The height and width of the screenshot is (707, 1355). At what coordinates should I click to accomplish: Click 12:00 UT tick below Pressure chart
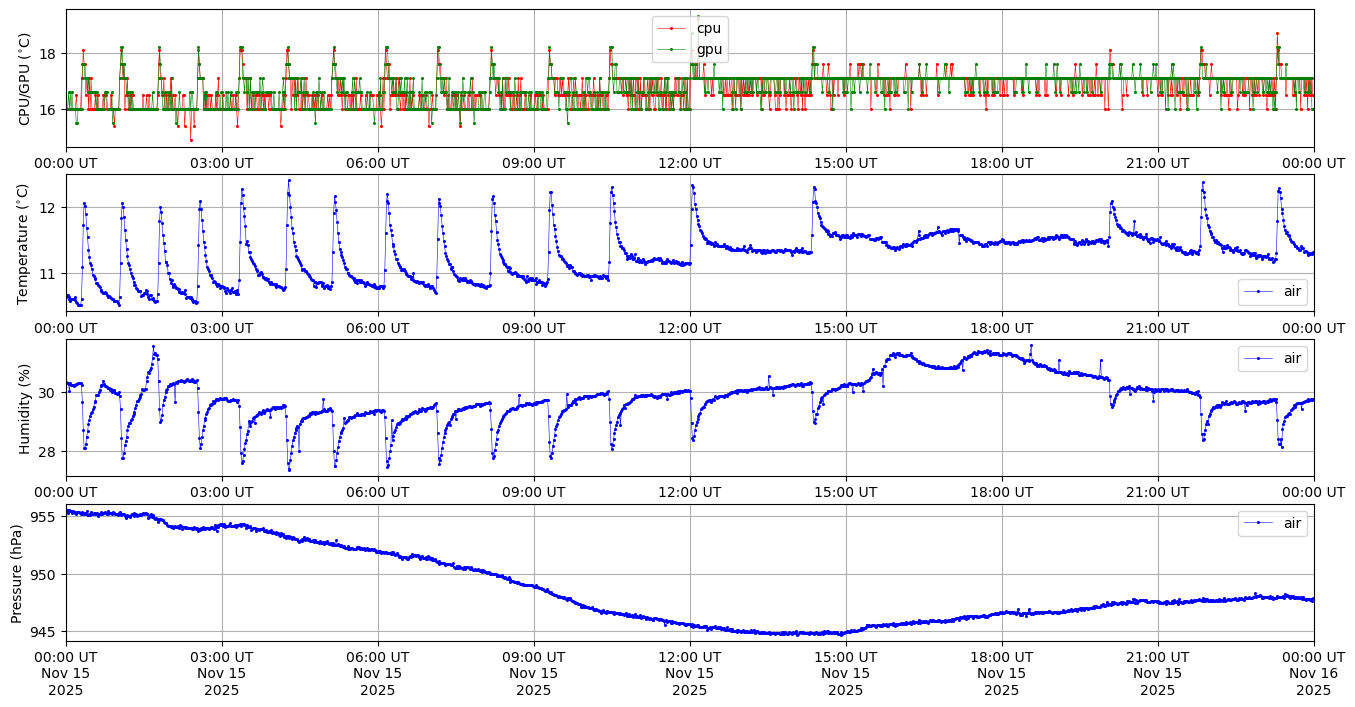pos(690,657)
